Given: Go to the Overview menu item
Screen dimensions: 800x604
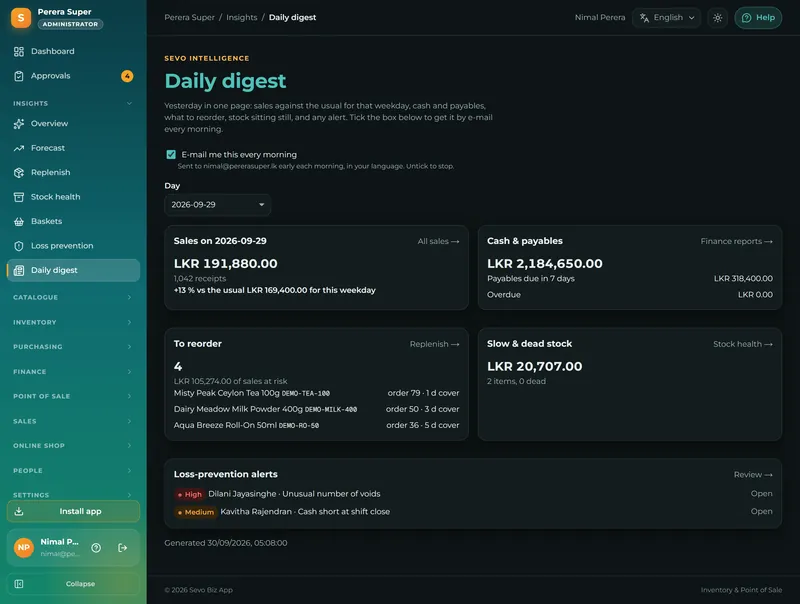Looking at the screenshot, I should pos(73,123).
